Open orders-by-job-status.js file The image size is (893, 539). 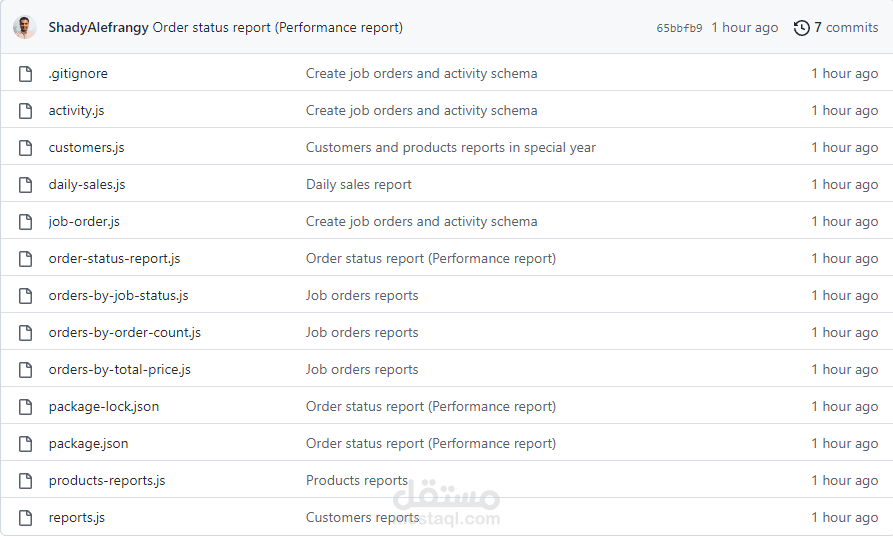(x=118, y=296)
